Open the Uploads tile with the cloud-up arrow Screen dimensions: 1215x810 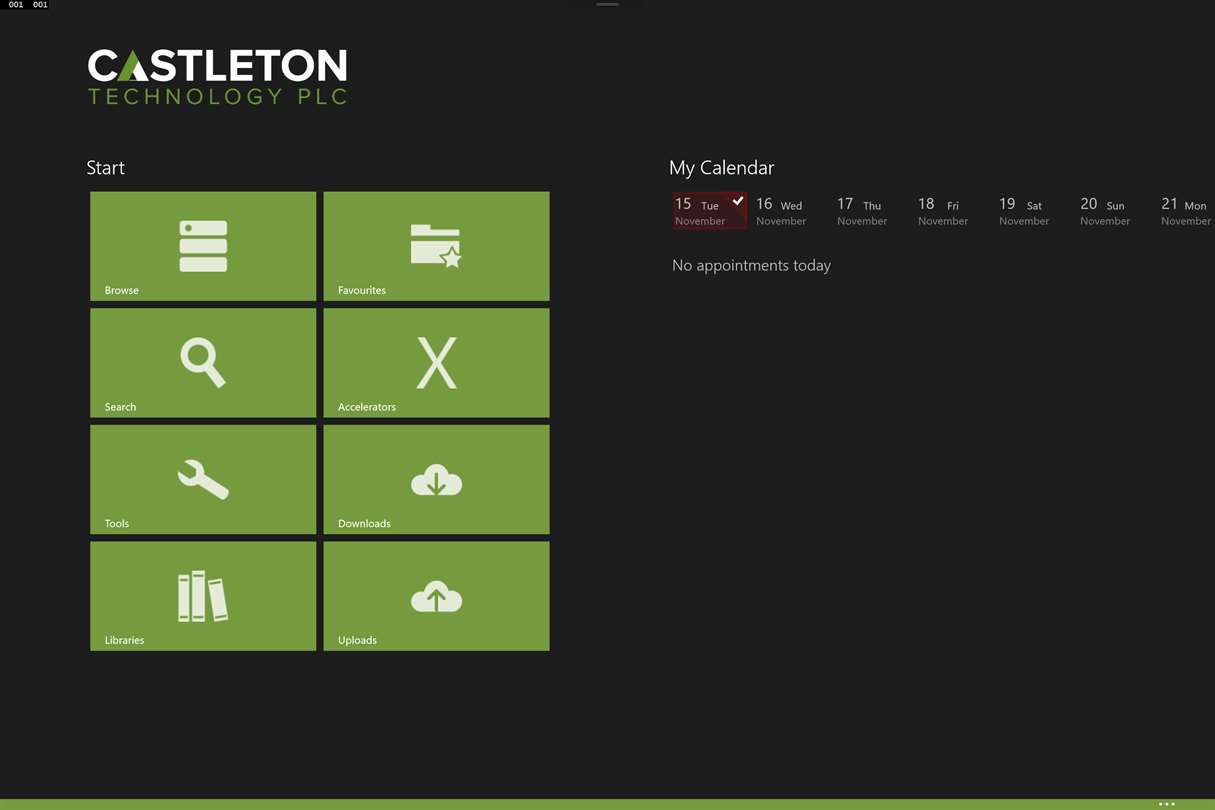tap(436, 596)
